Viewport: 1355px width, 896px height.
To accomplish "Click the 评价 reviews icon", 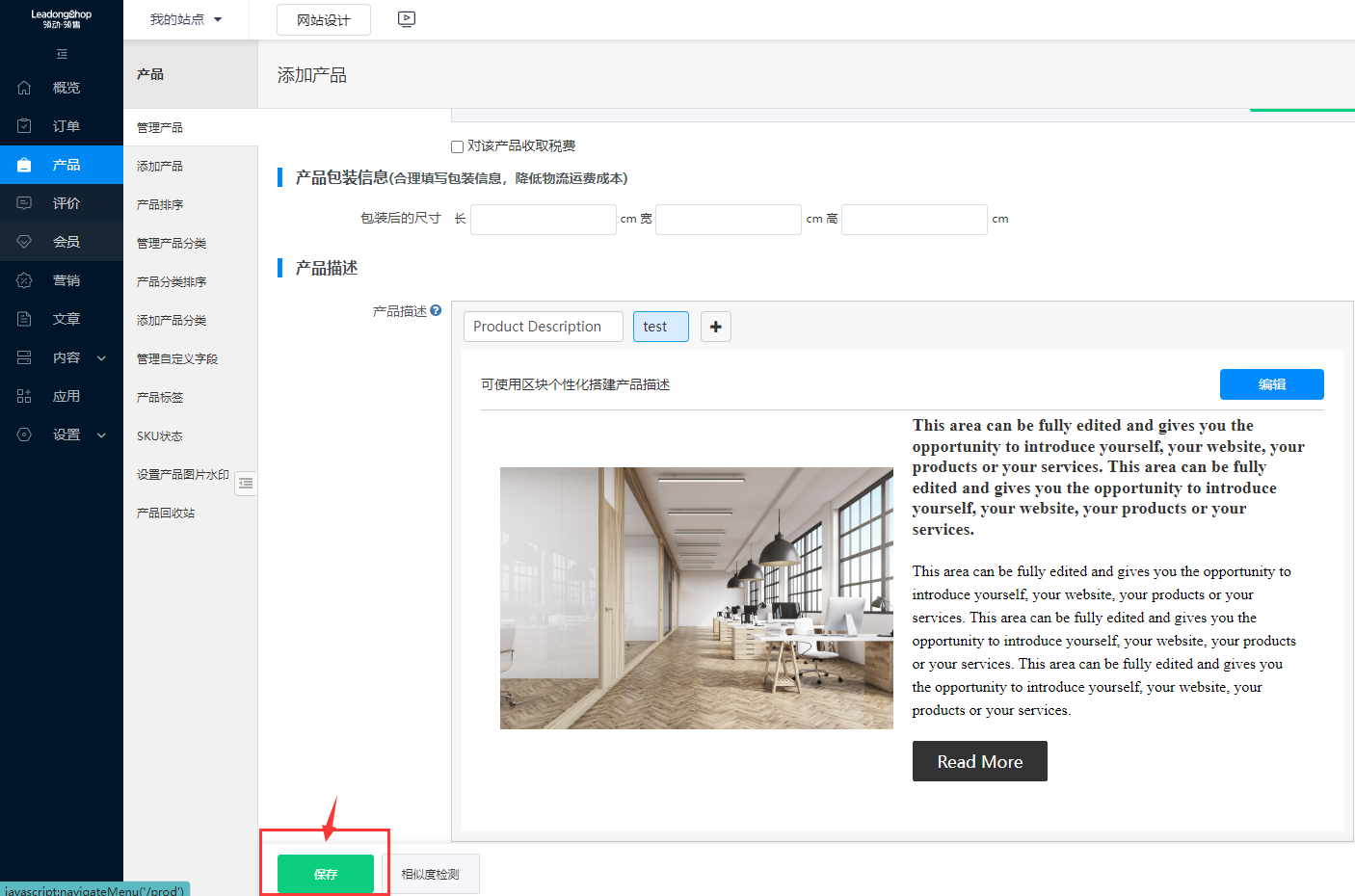I will coord(24,203).
